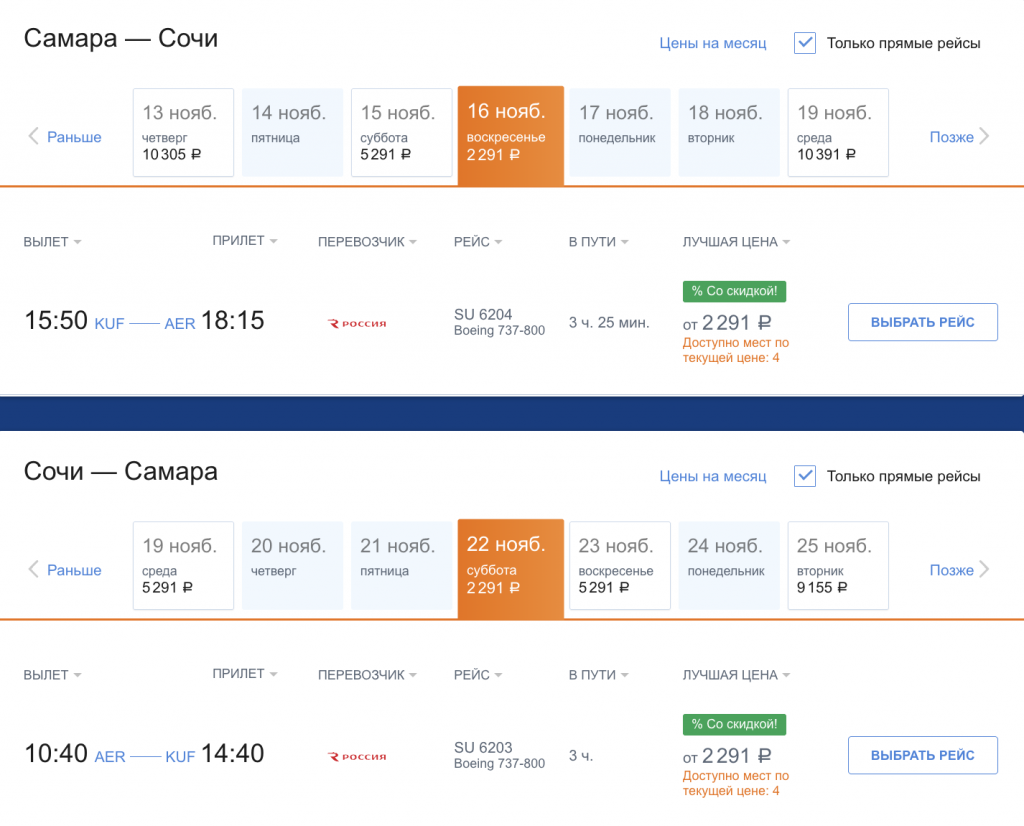Select the 23 нояб. воскресенье date tab

[619, 566]
